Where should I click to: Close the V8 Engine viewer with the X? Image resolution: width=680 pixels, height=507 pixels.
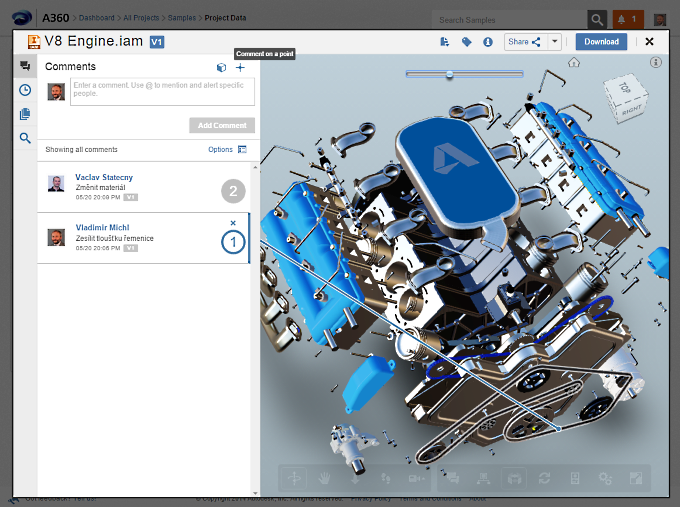pyautogui.click(x=649, y=42)
